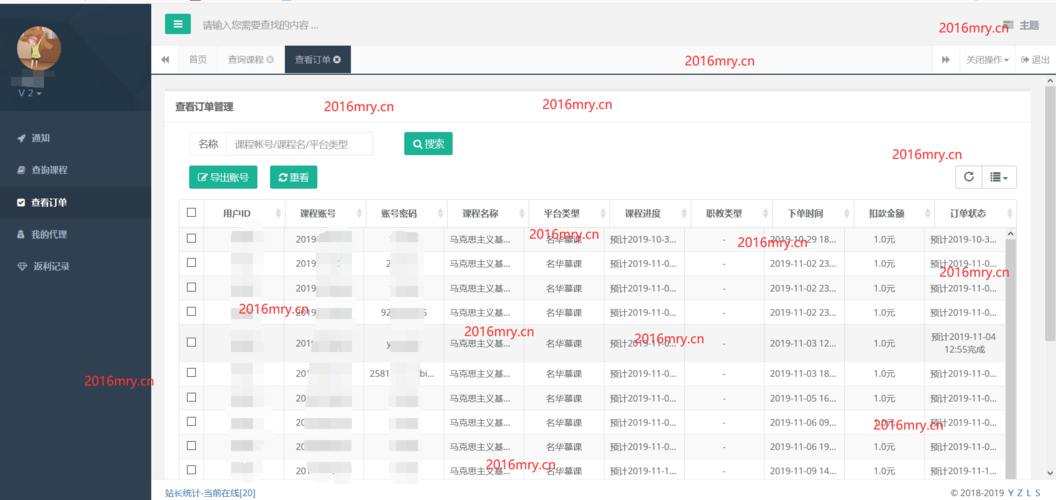This screenshot has height=500, width=1056.
Task: Close the 查询课程 tab
Action: click(x=270, y=60)
